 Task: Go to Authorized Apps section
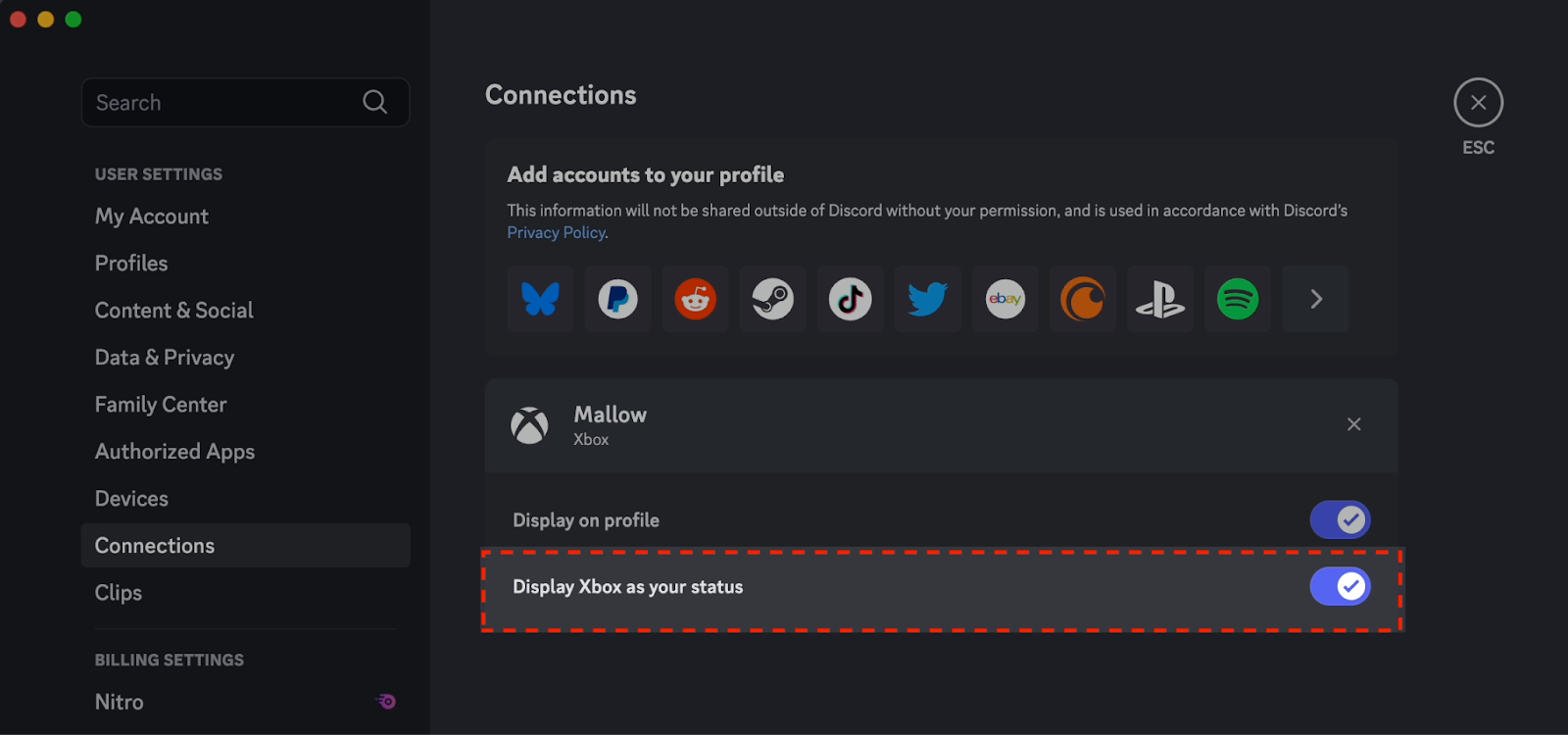(174, 452)
